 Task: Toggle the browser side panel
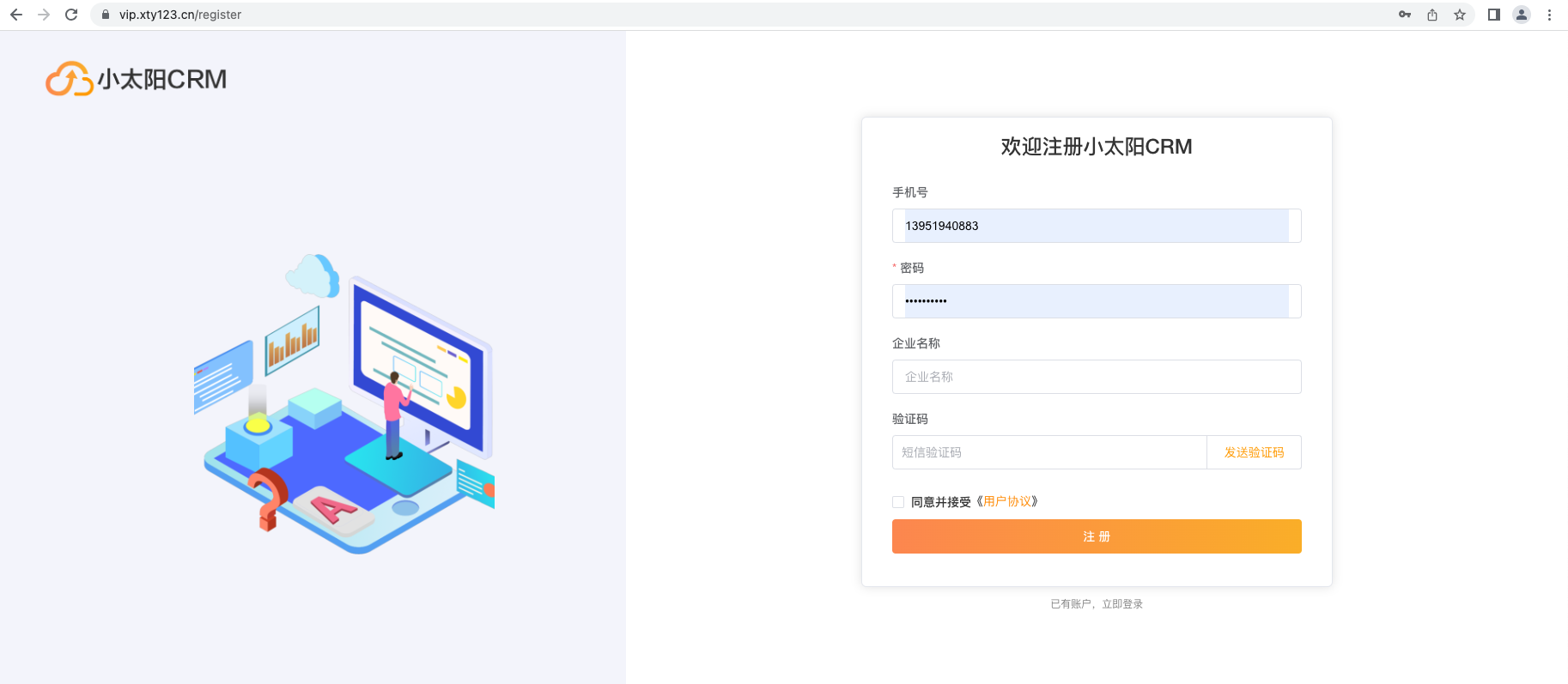[x=1494, y=15]
